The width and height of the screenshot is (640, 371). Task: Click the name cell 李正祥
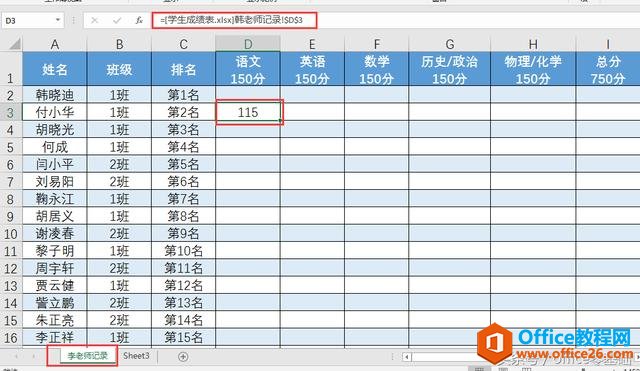55,338
